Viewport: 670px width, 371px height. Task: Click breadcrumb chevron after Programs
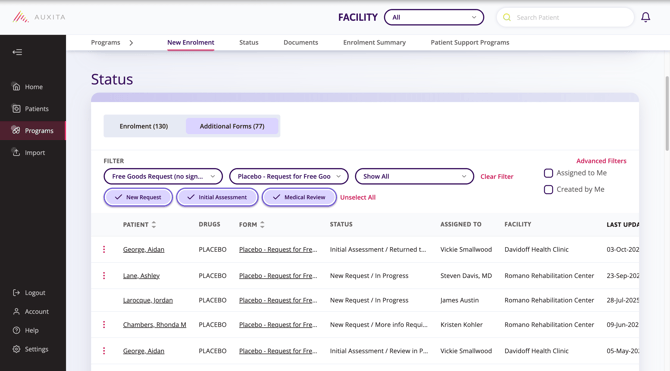pyautogui.click(x=131, y=43)
